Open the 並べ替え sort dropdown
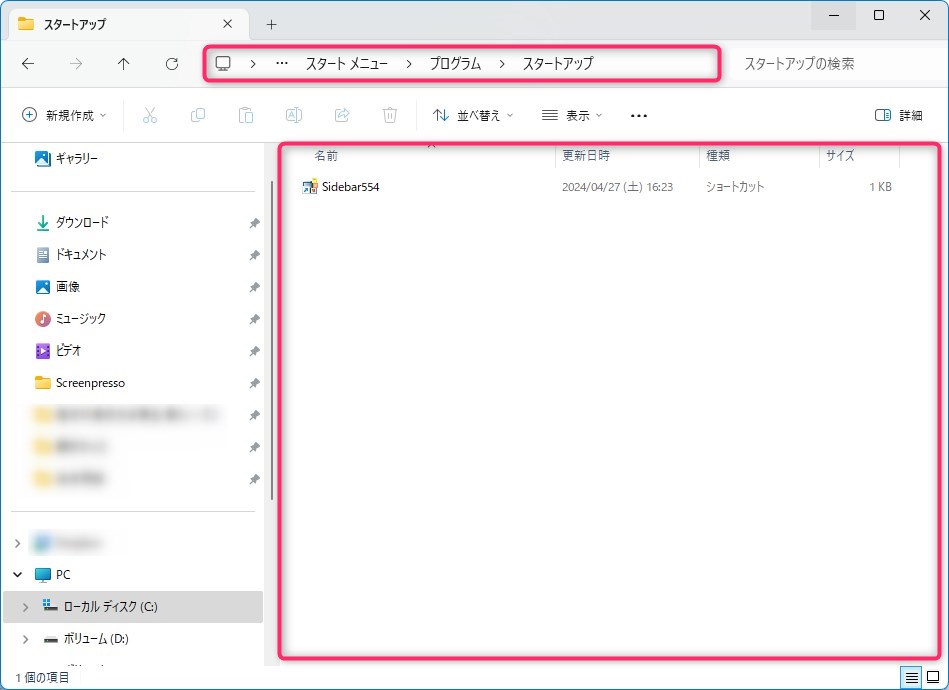949x690 pixels. click(x=473, y=115)
